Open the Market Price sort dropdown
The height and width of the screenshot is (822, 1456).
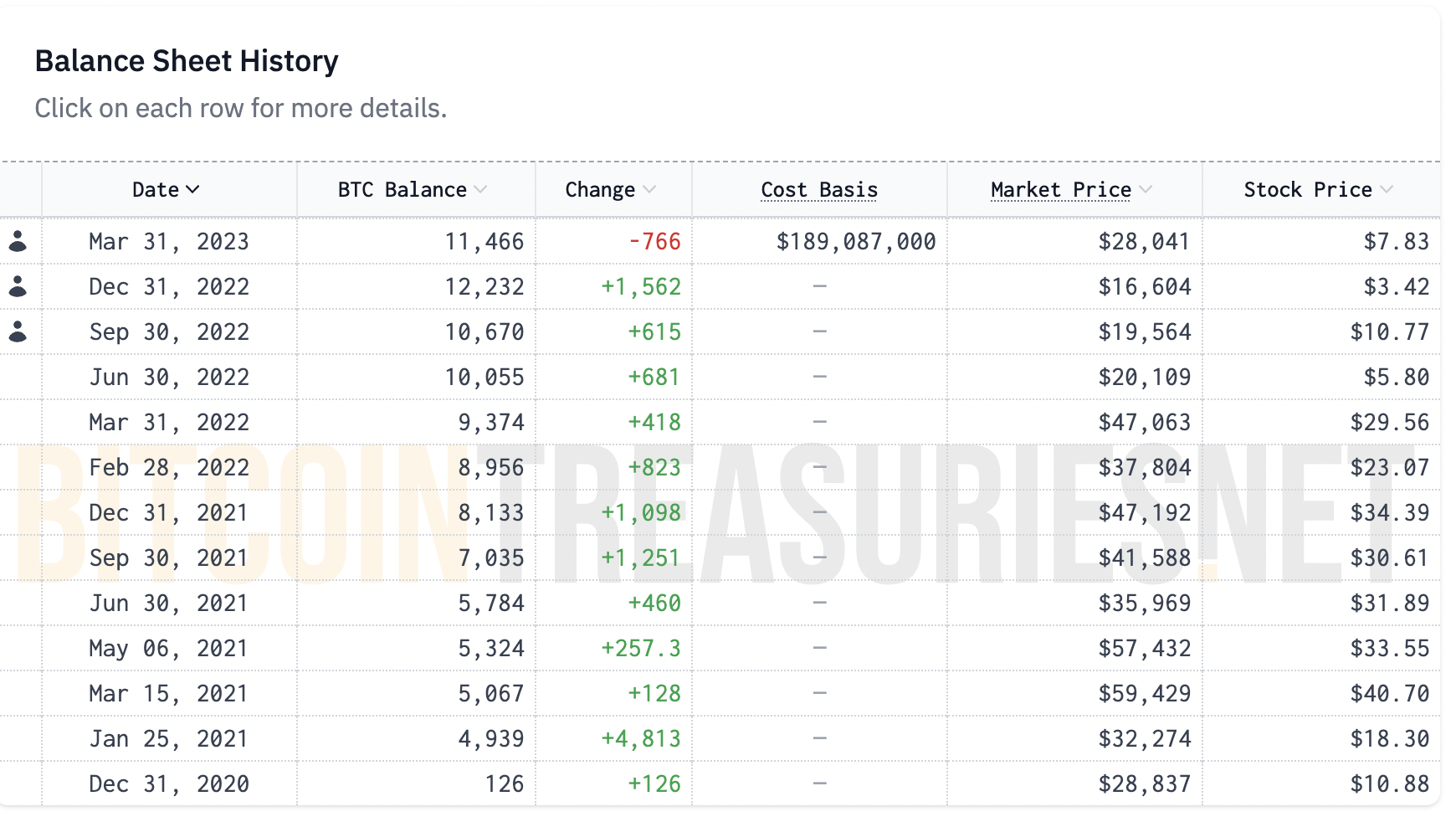click(x=1146, y=190)
